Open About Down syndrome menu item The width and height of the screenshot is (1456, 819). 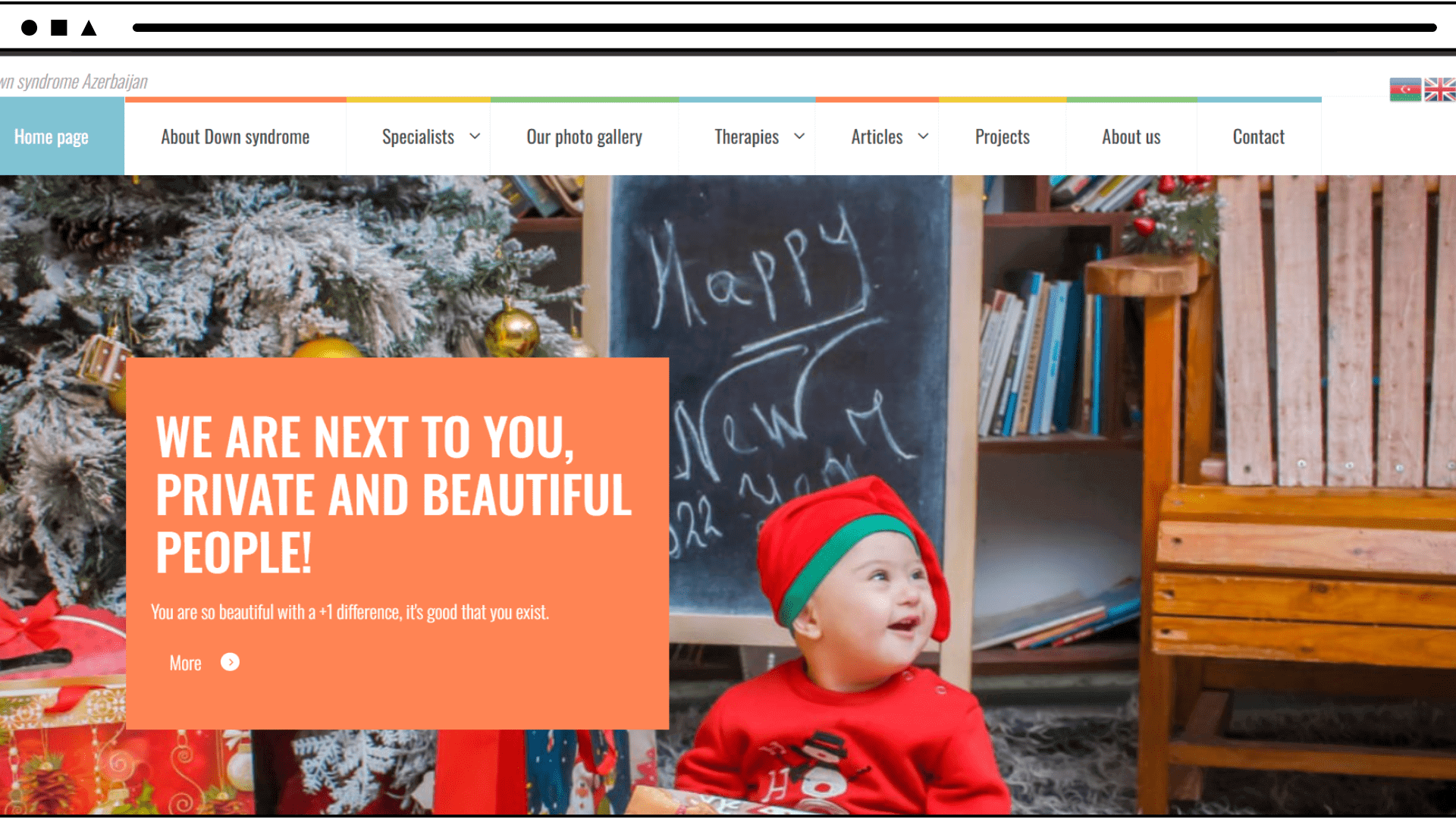[x=235, y=136]
